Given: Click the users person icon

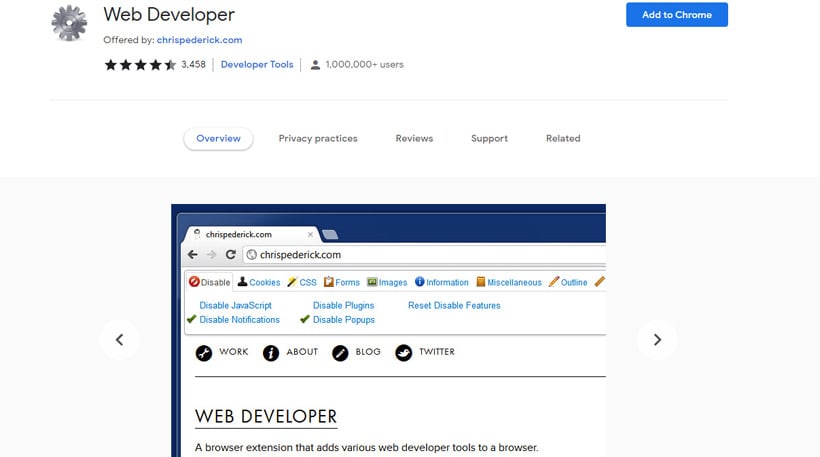Looking at the screenshot, I should pyautogui.click(x=315, y=65).
